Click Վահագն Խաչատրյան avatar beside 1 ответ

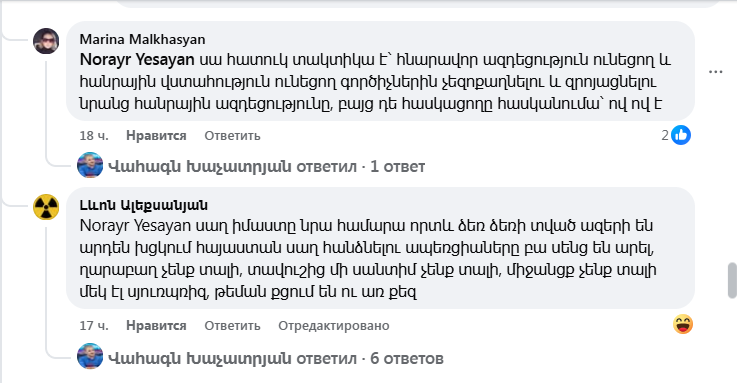pyautogui.click(x=90, y=165)
